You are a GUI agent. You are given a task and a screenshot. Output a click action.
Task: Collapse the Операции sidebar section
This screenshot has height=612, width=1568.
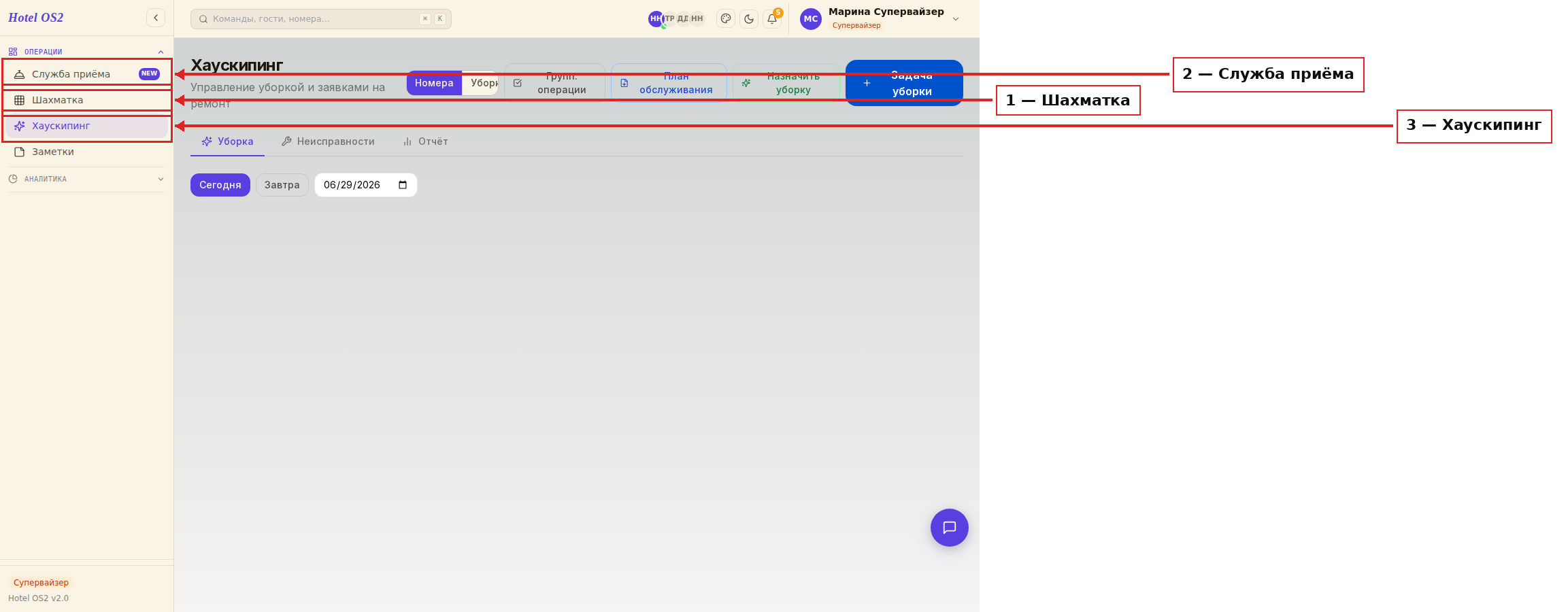[x=87, y=52]
